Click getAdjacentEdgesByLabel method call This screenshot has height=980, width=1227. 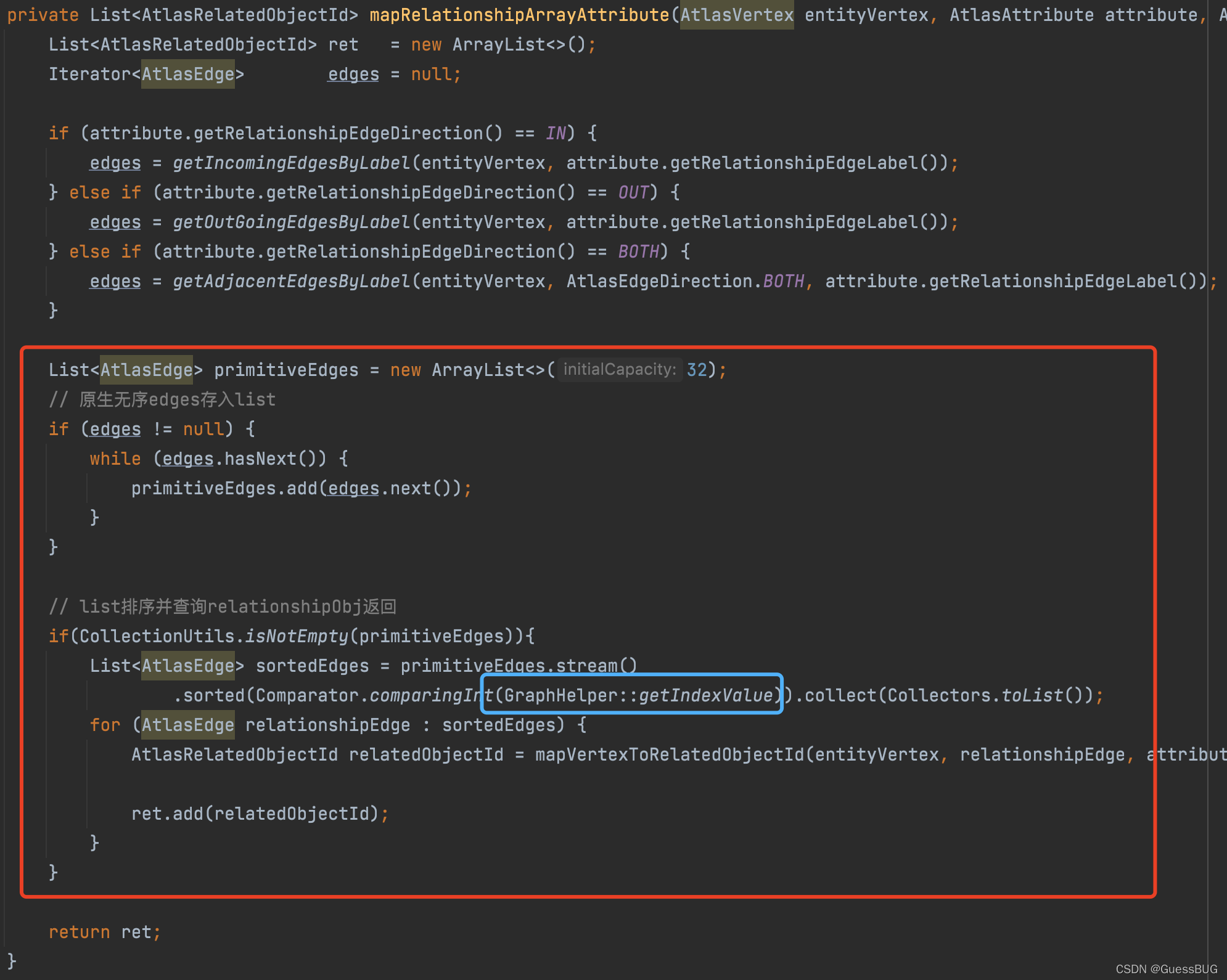tap(292, 281)
